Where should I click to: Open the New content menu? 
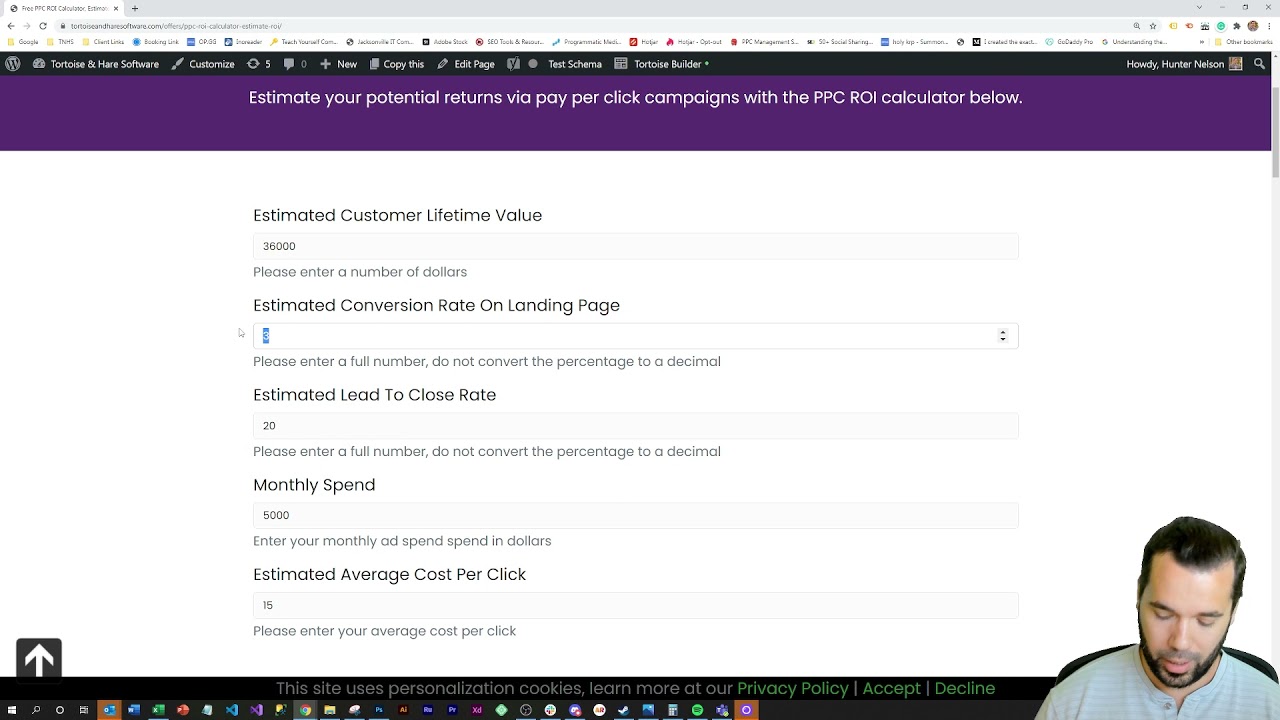(x=338, y=64)
